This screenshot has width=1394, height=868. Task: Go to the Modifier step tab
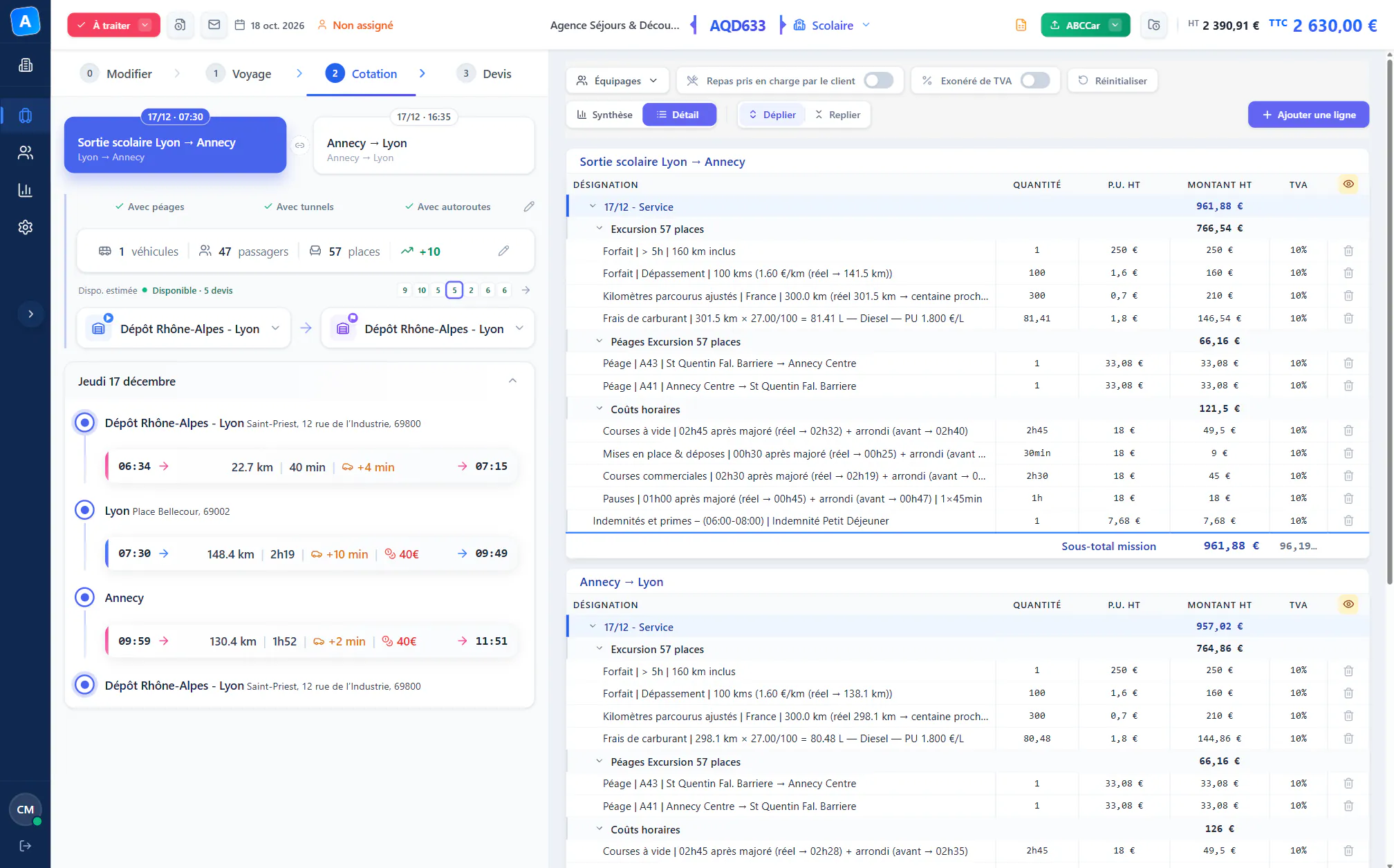(116, 73)
